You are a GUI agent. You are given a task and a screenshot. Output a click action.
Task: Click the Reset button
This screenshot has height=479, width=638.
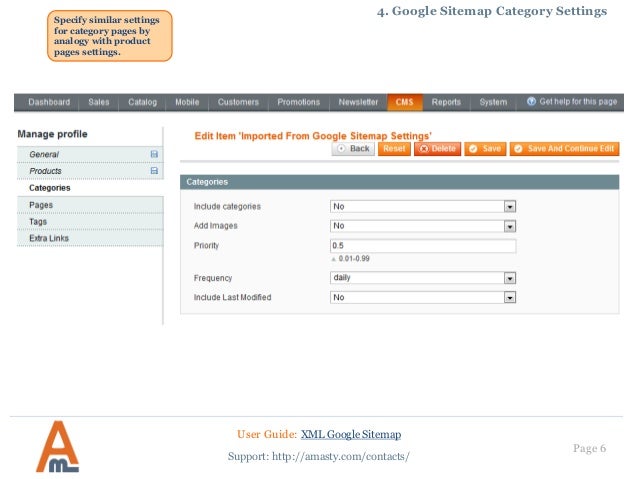click(394, 149)
